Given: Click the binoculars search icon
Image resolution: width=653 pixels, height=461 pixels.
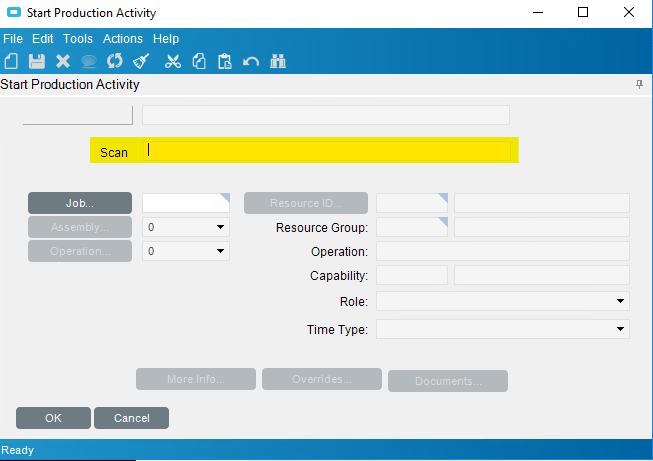Looking at the screenshot, I should 278,62.
